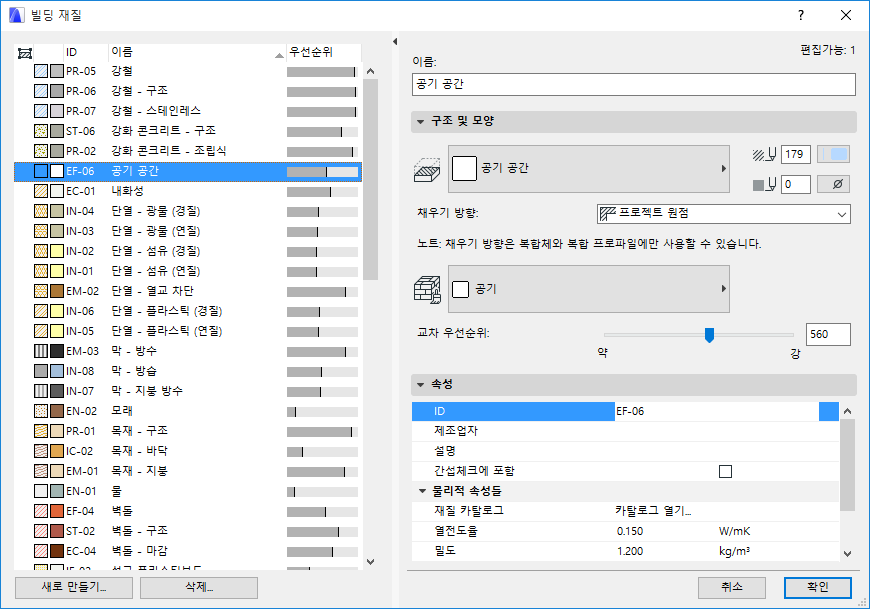This screenshot has height=609, width=870.
Task: Click the blue surface swatch of IN-08 row
Action: (57, 371)
